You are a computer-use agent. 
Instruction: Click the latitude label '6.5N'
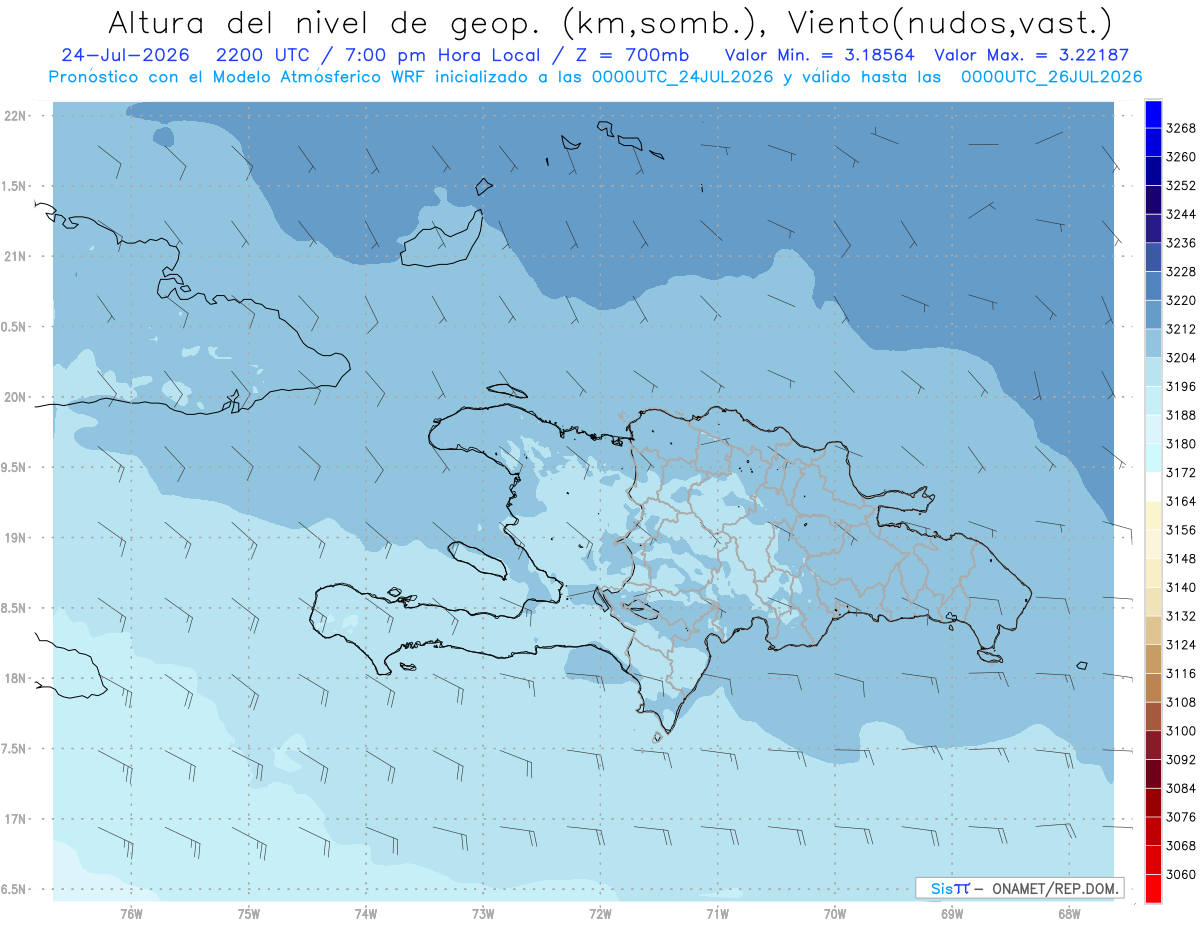click(14, 889)
